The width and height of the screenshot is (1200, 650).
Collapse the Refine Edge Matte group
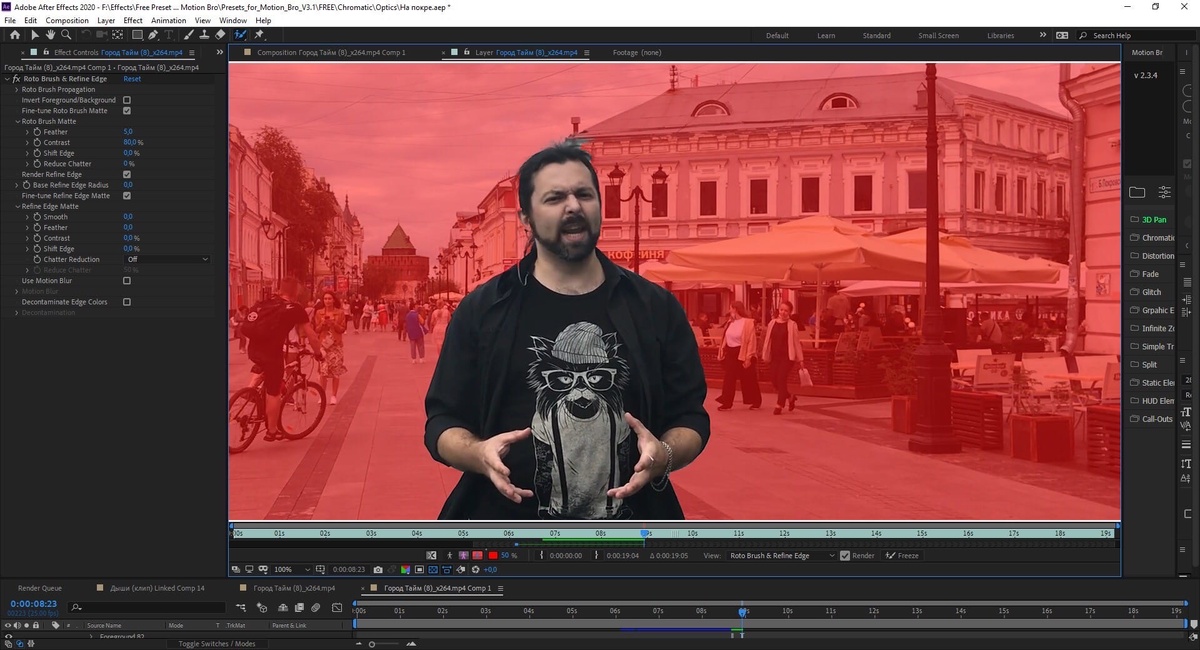tap(17, 206)
